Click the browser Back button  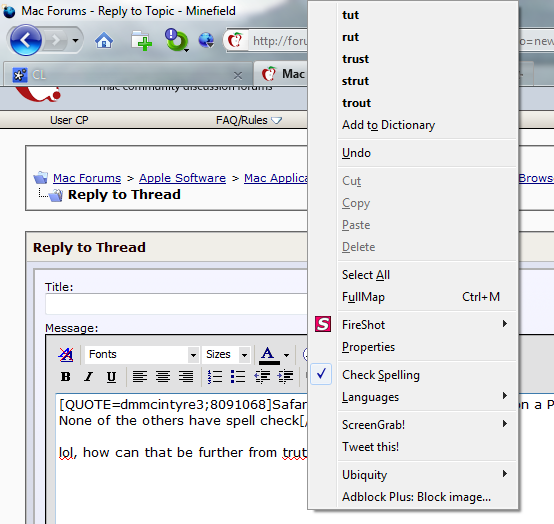tap(26, 40)
